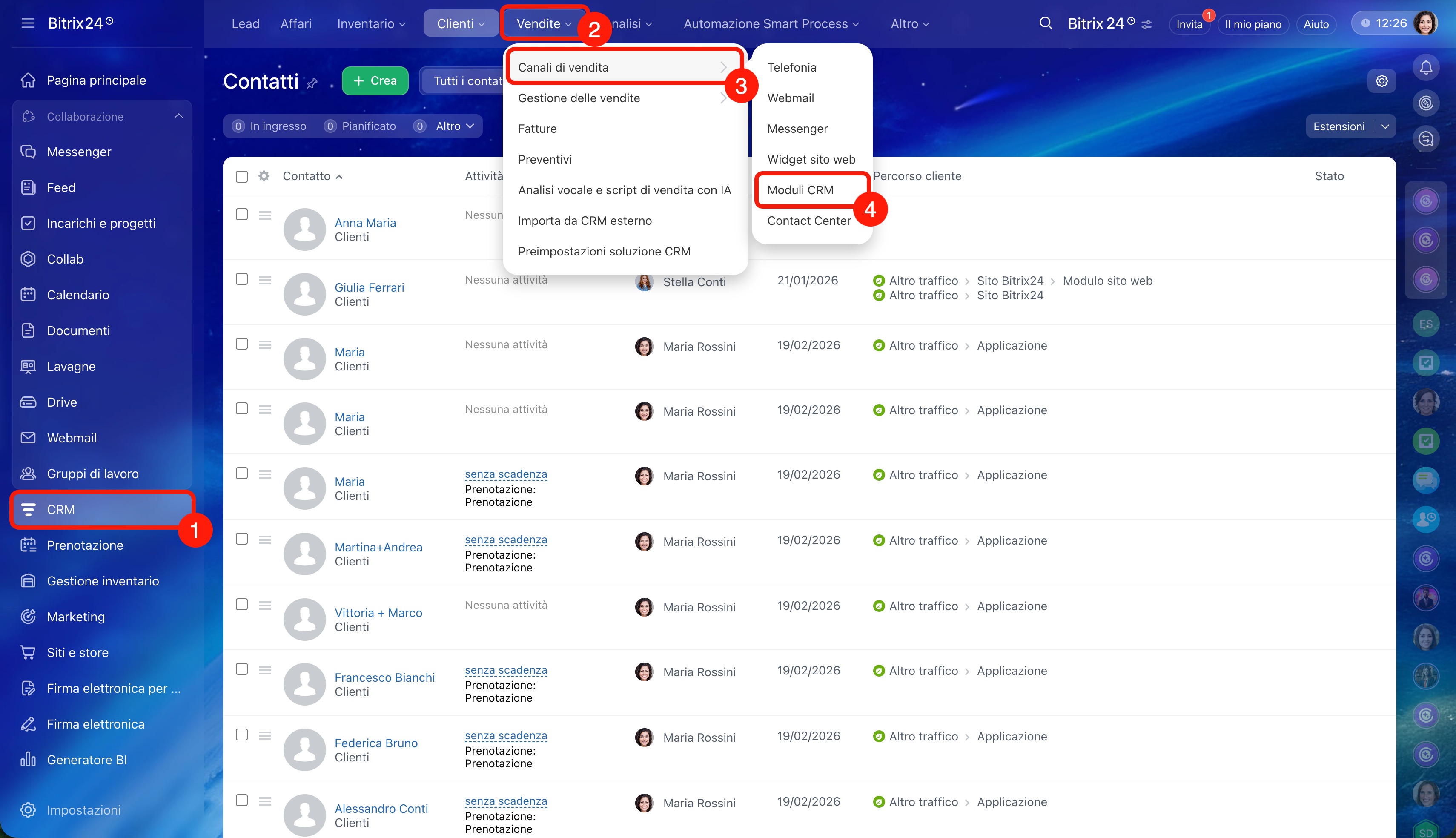Tick checkbox for Francesco Bianchi

point(242,669)
